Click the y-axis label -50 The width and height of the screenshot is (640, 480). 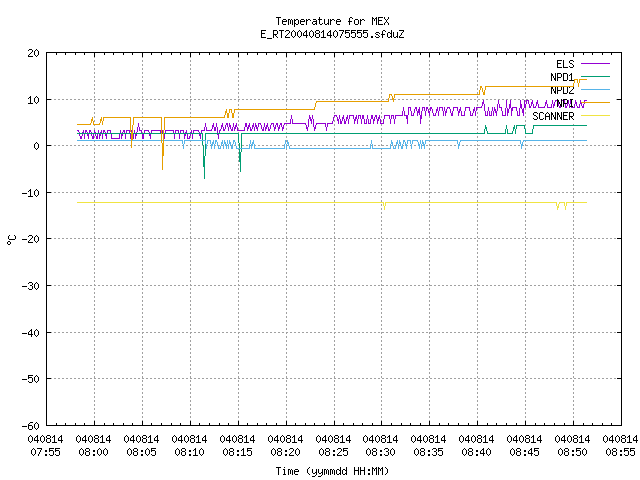coord(31,379)
